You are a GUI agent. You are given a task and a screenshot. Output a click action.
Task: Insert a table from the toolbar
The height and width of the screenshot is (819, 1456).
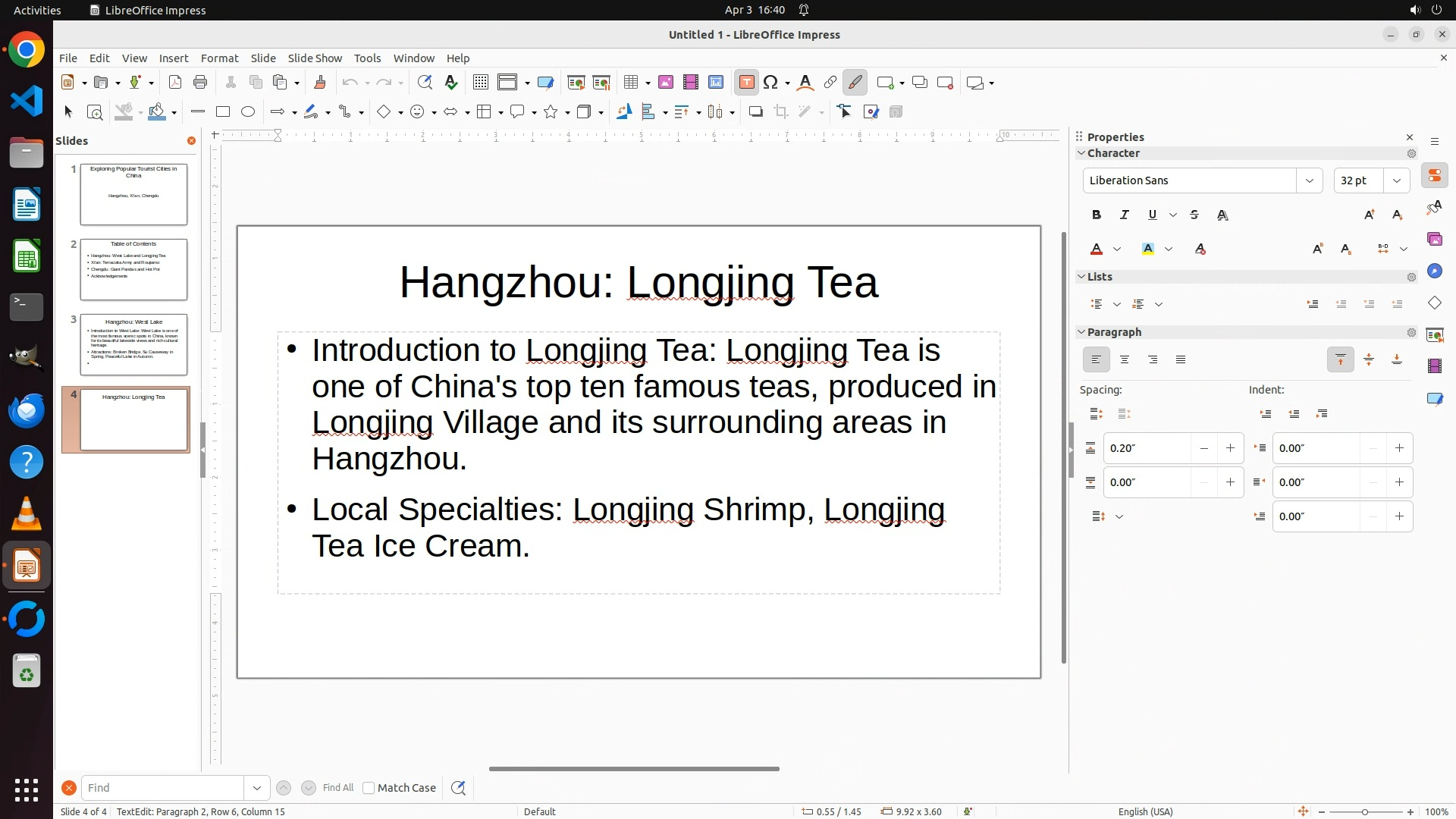631,83
